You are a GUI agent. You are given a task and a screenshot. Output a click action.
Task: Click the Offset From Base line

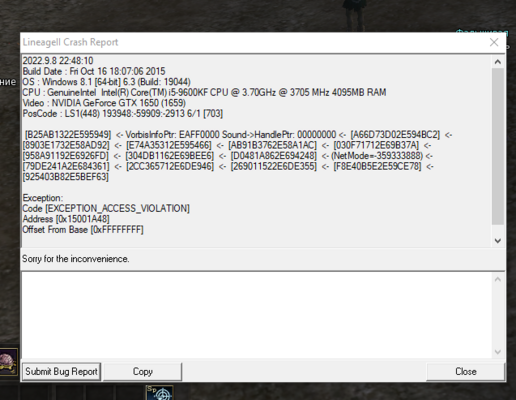pos(83,230)
